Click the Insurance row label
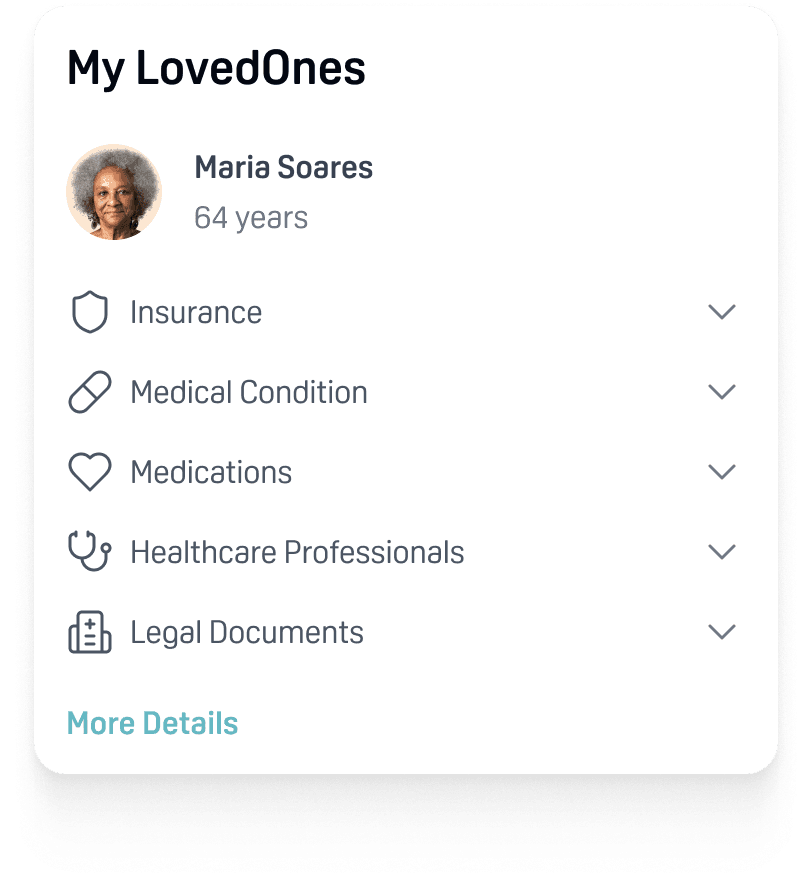Image resolution: width=812 pixels, height=892 pixels. (x=194, y=311)
